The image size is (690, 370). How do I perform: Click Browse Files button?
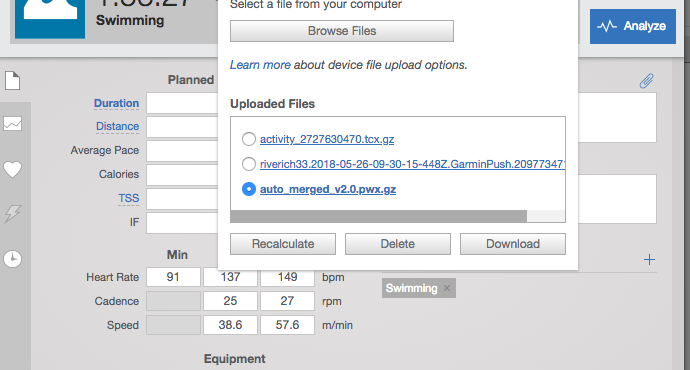pos(342,31)
